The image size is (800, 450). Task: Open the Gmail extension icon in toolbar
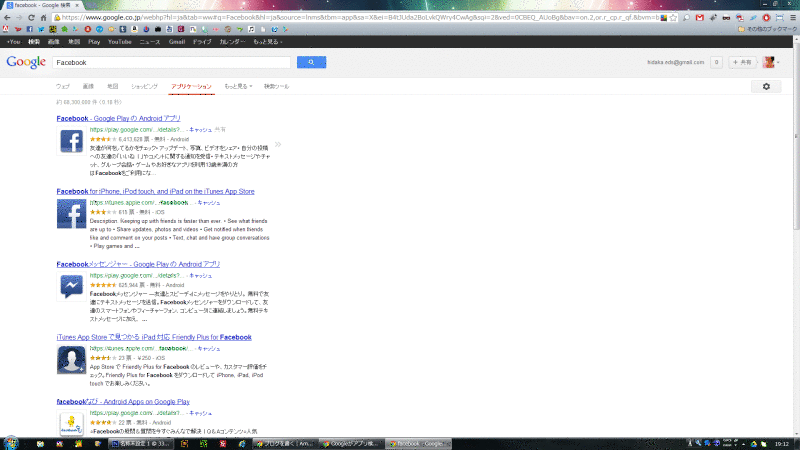pyautogui.click(x=699, y=17)
